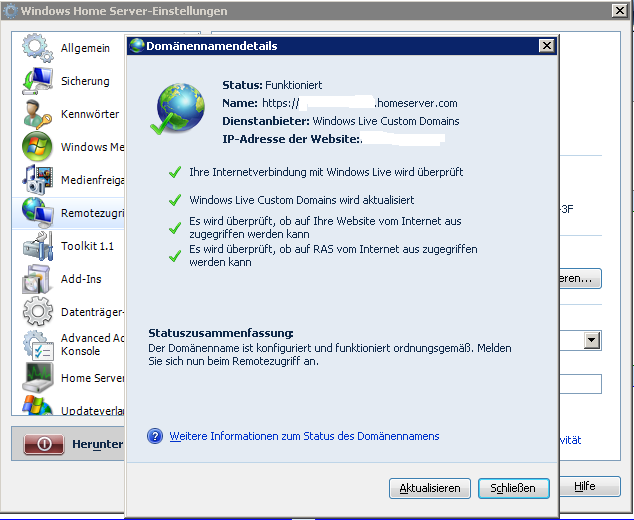Click the globe icon in Domänennamendetails title bar
The height and width of the screenshot is (520, 634).
tap(137, 46)
